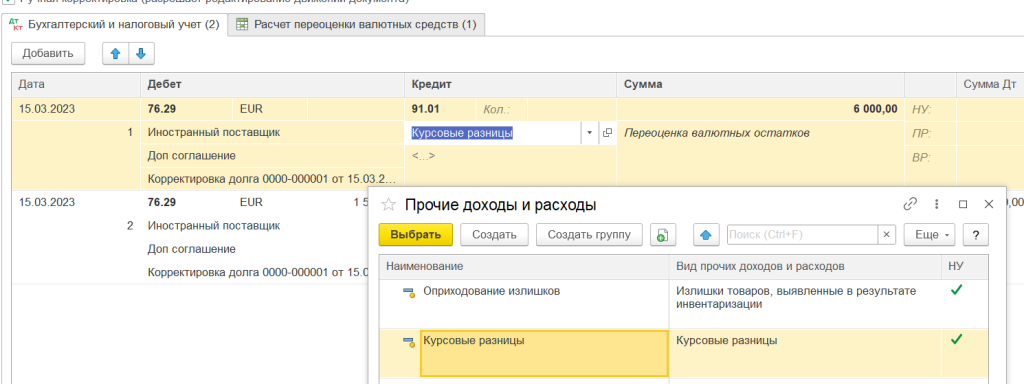Click the item icon of Курсовые разницы row
Viewport: 1024px width, 384px height.
(409, 342)
